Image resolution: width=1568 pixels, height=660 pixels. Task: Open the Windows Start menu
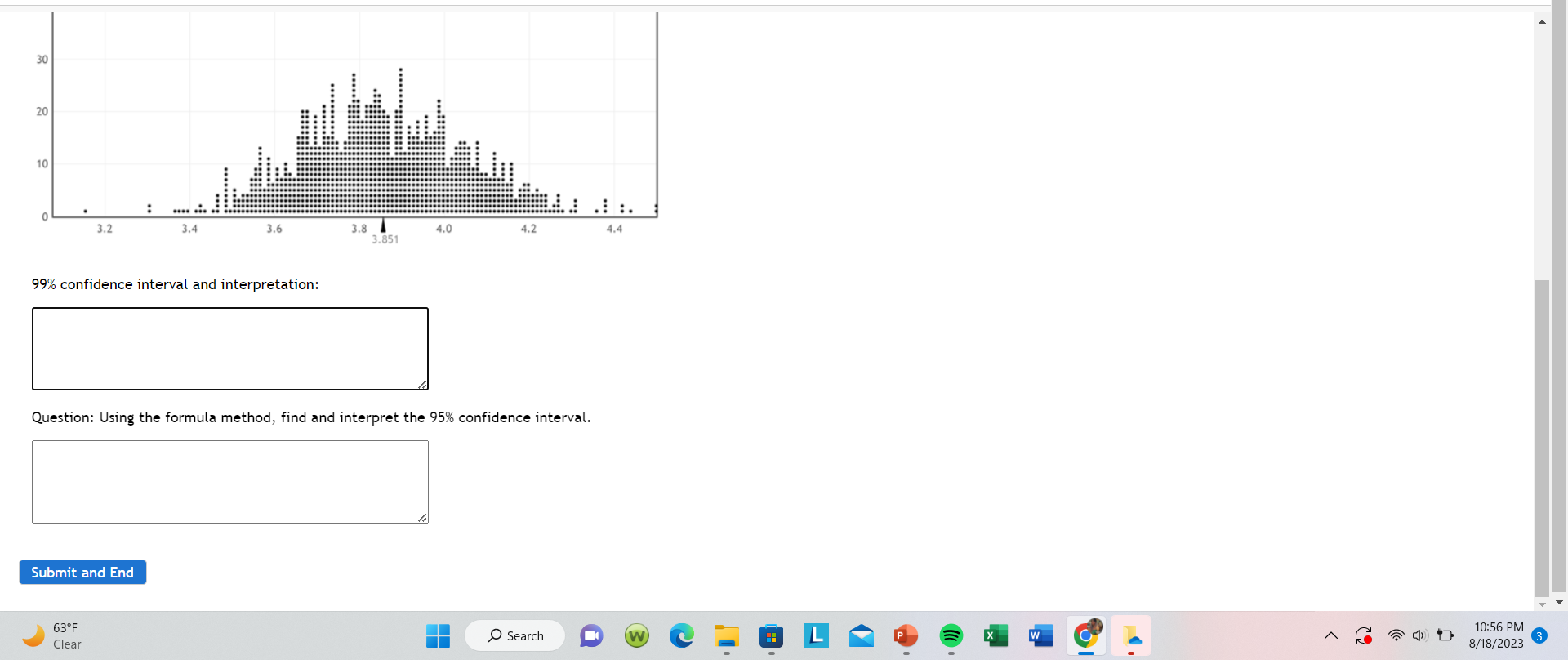point(438,635)
